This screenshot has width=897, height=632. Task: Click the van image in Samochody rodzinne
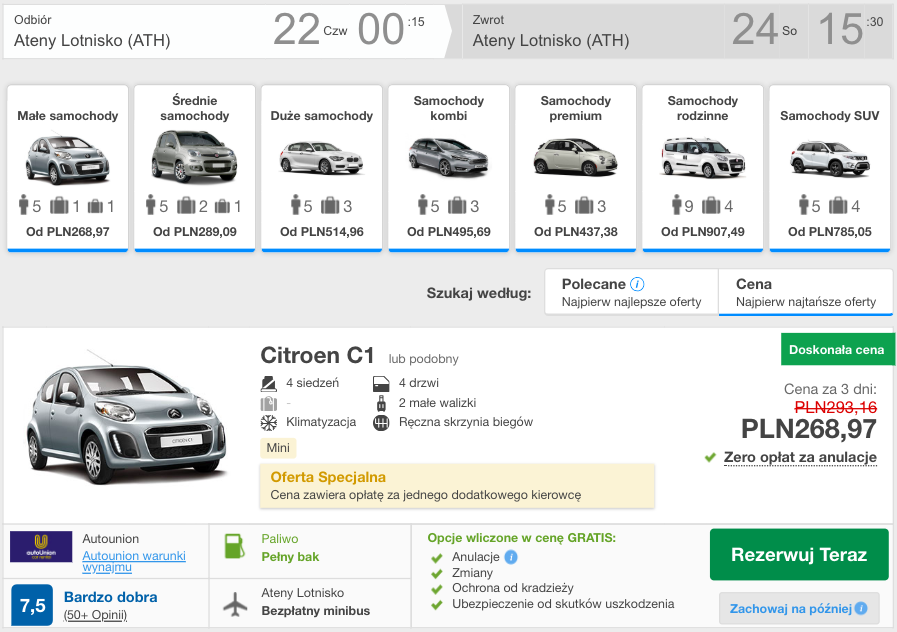pos(702,157)
